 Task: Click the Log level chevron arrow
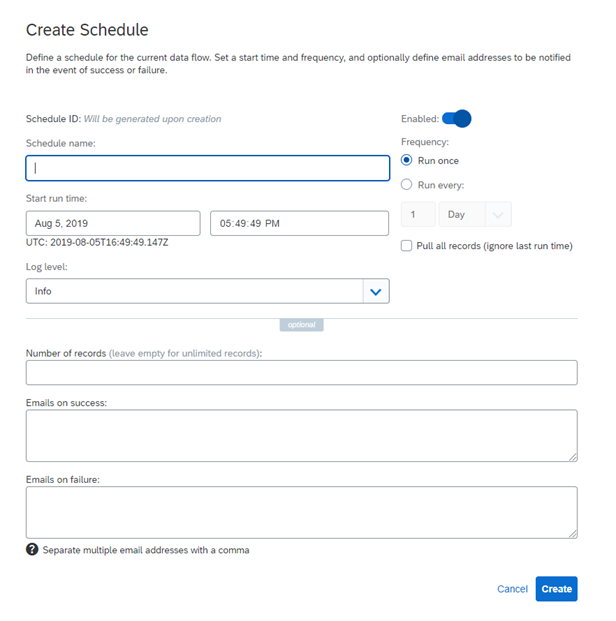click(x=376, y=291)
